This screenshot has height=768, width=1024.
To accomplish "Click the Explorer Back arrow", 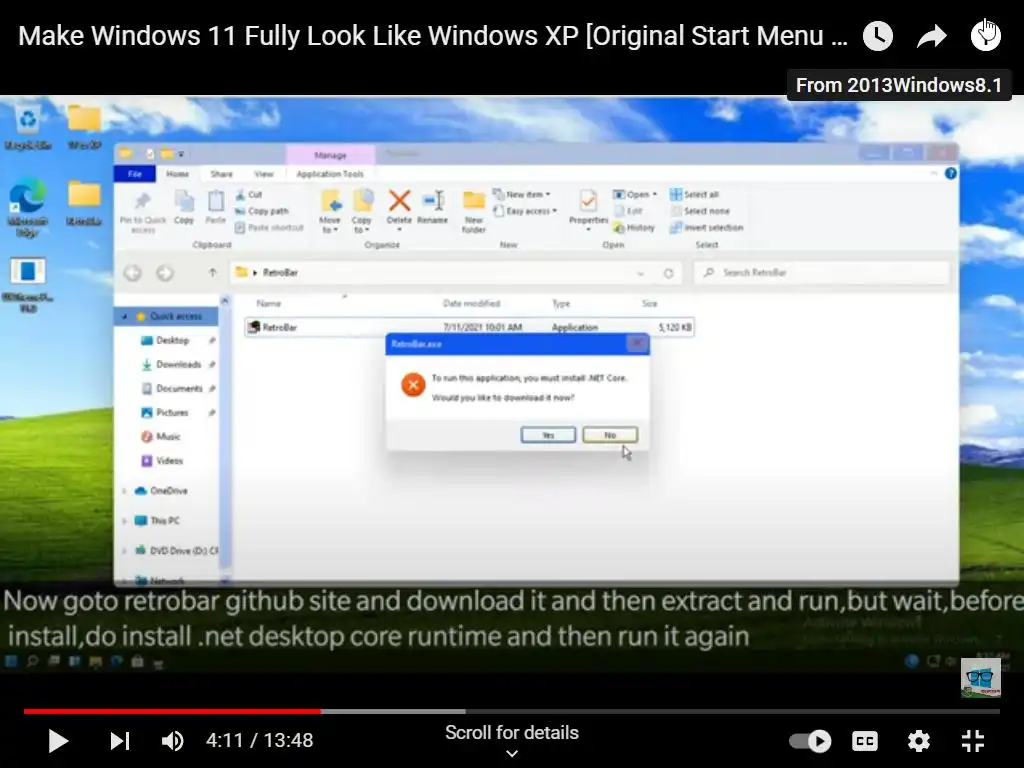I will (133, 273).
